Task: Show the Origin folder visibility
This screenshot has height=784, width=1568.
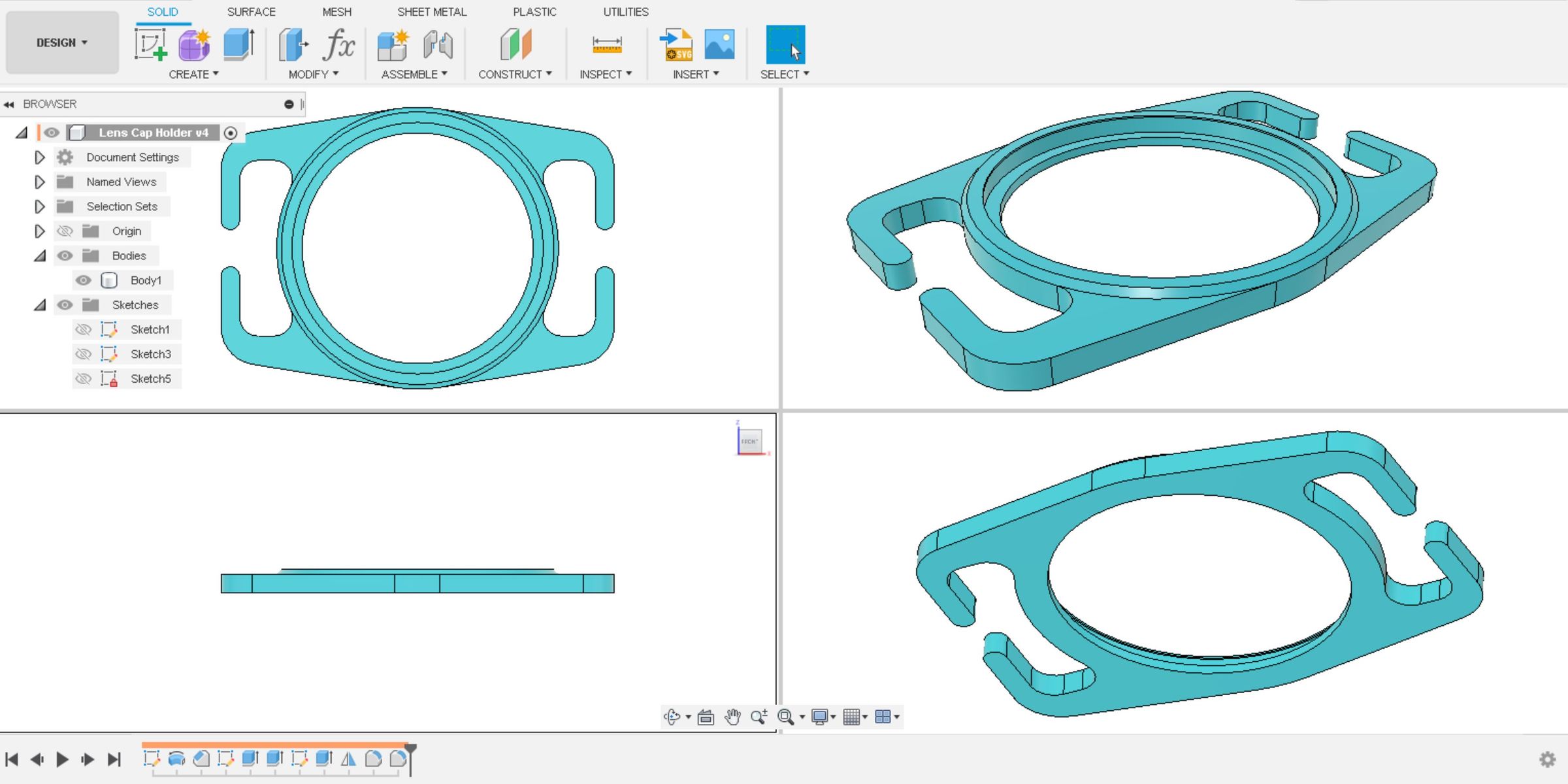Action: coord(65,231)
